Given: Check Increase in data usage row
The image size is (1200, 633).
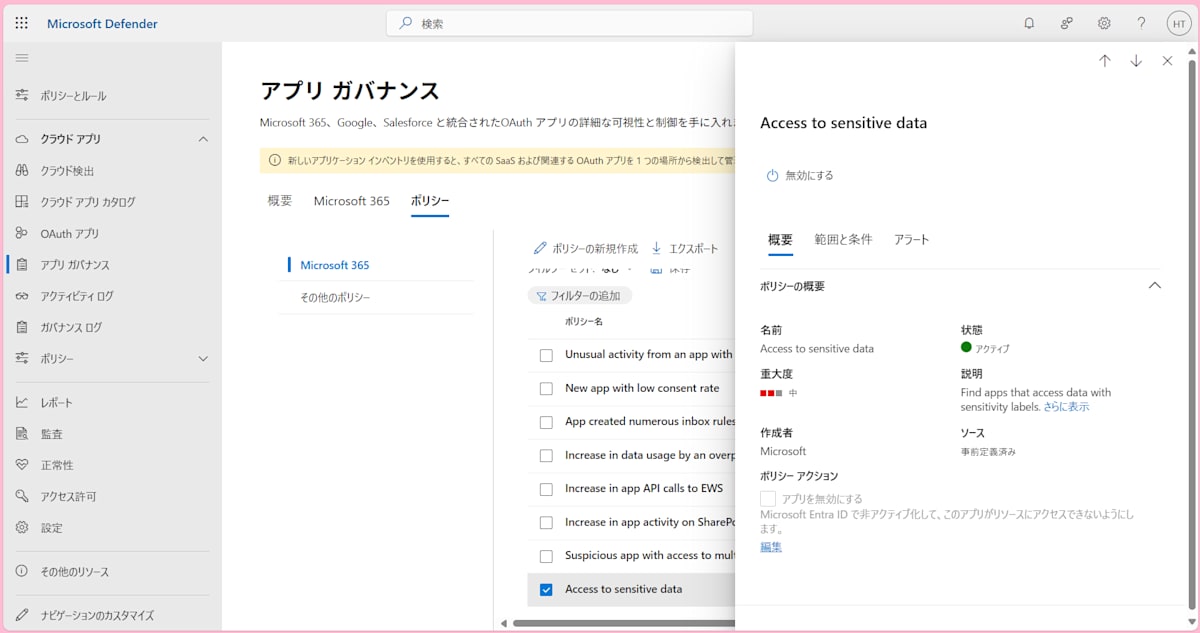Looking at the screenshot, I should pyautogui.click(x=546, y=456).
